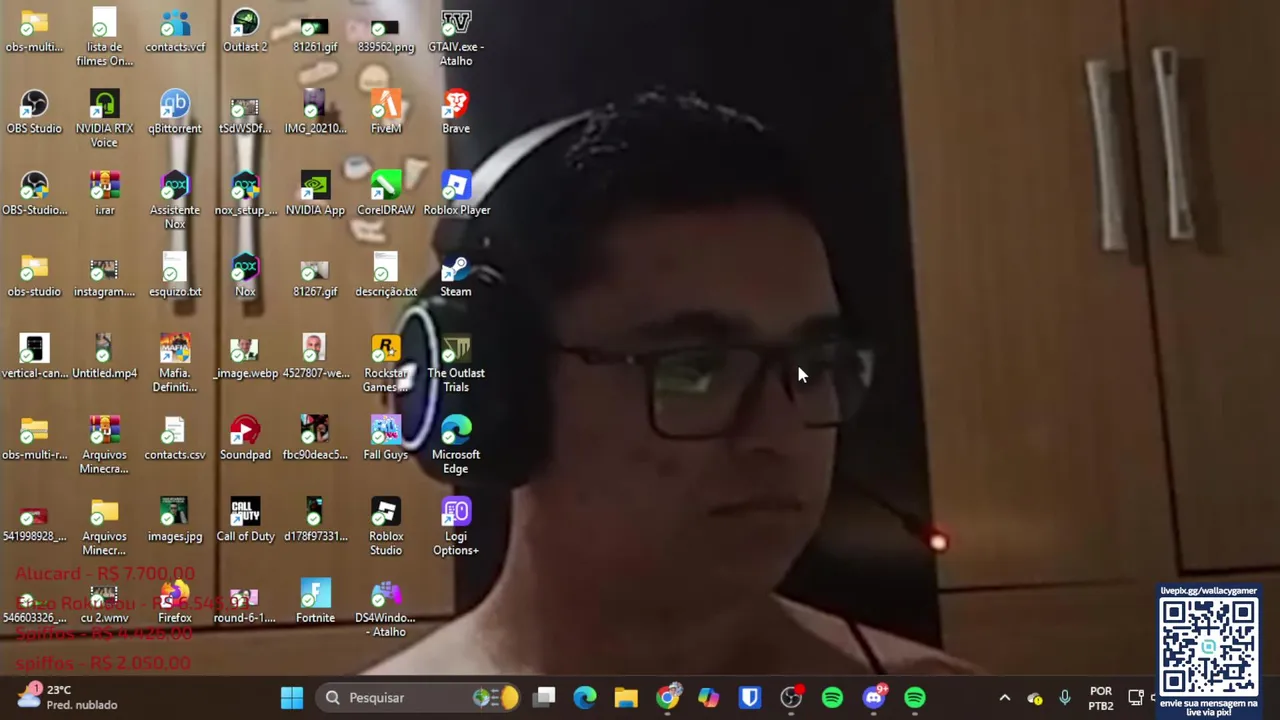This screenshot has height=720, width=1280.
Task: Open Rockstar Games launcher icon
Action: click(386, 364)
